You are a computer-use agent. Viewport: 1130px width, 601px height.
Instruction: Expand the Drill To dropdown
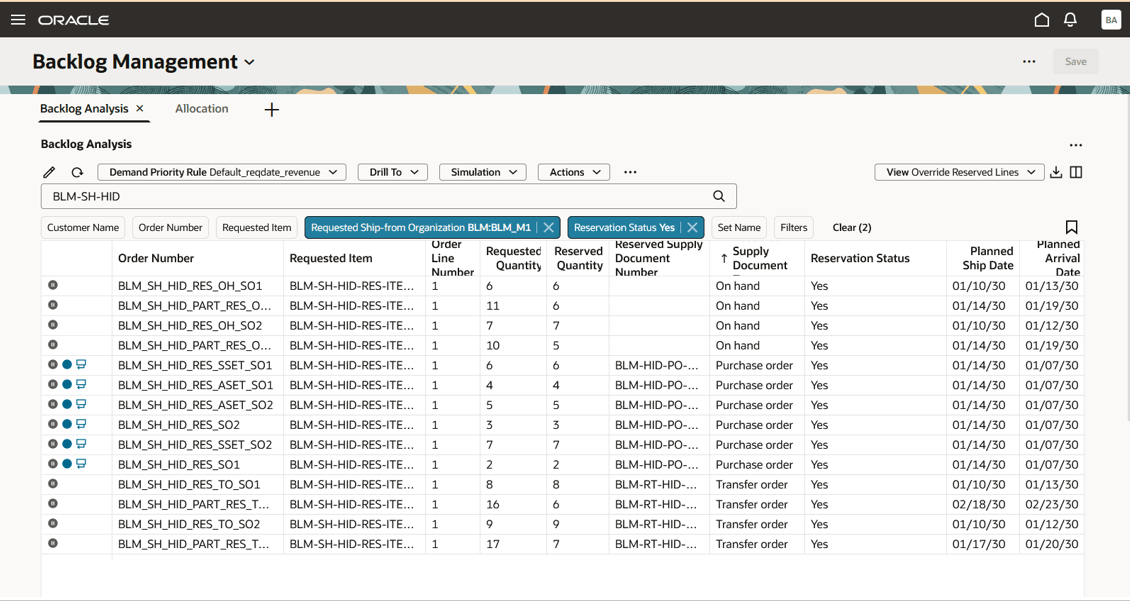coord(392,171)
